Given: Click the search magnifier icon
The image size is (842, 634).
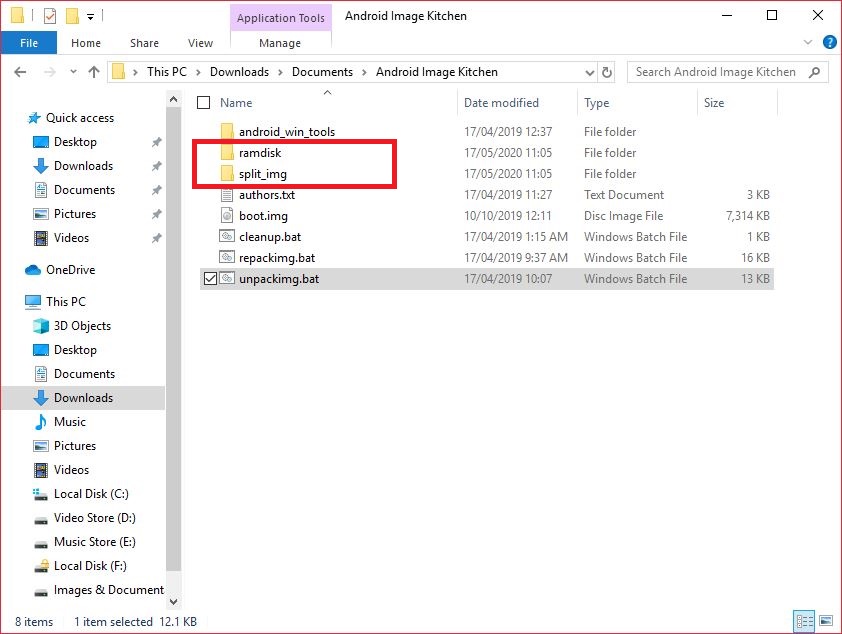Looking at the screenshot, I should click(x=814, y=72).
